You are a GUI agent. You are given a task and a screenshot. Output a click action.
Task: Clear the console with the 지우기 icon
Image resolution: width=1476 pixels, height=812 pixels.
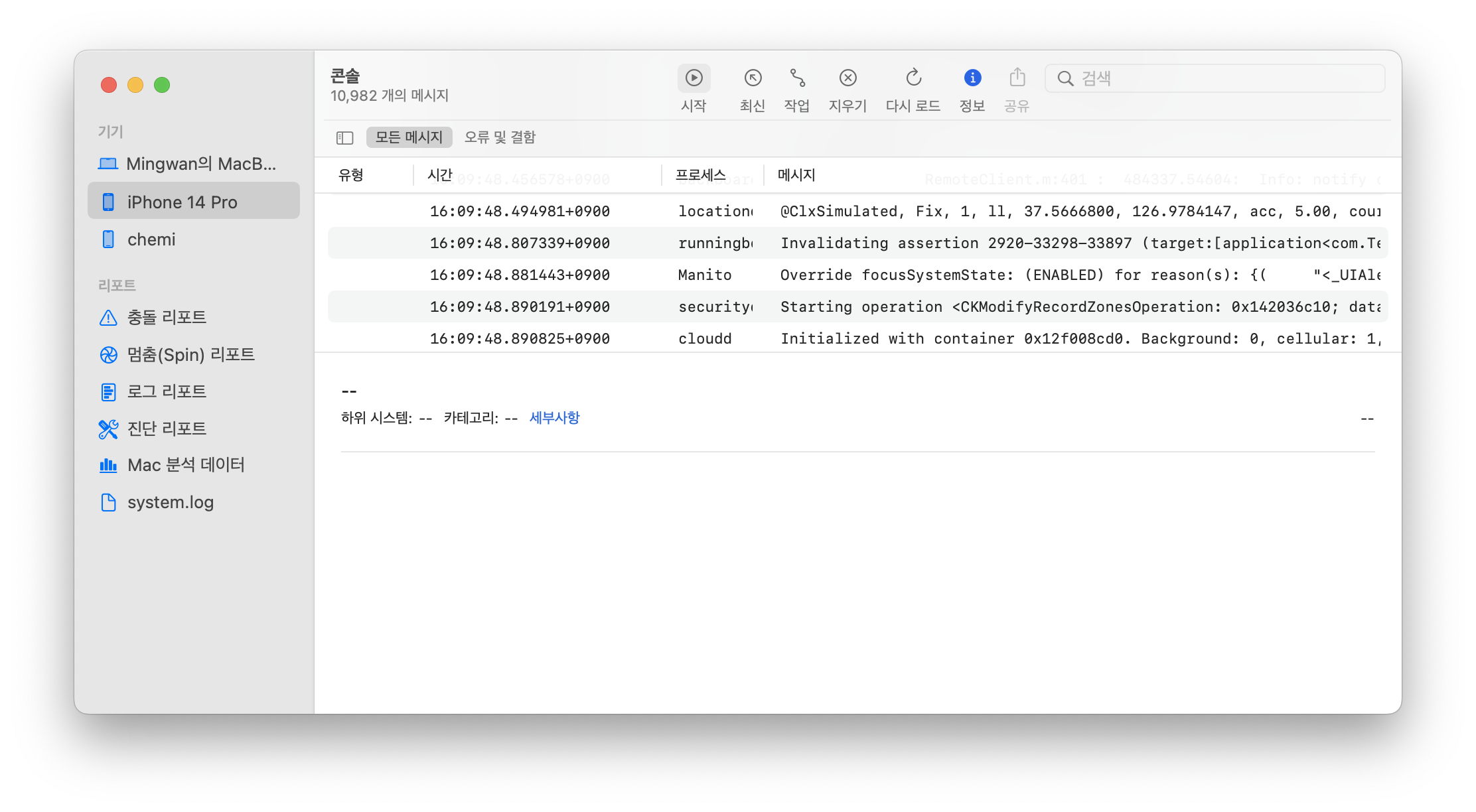tap(848, 78)
